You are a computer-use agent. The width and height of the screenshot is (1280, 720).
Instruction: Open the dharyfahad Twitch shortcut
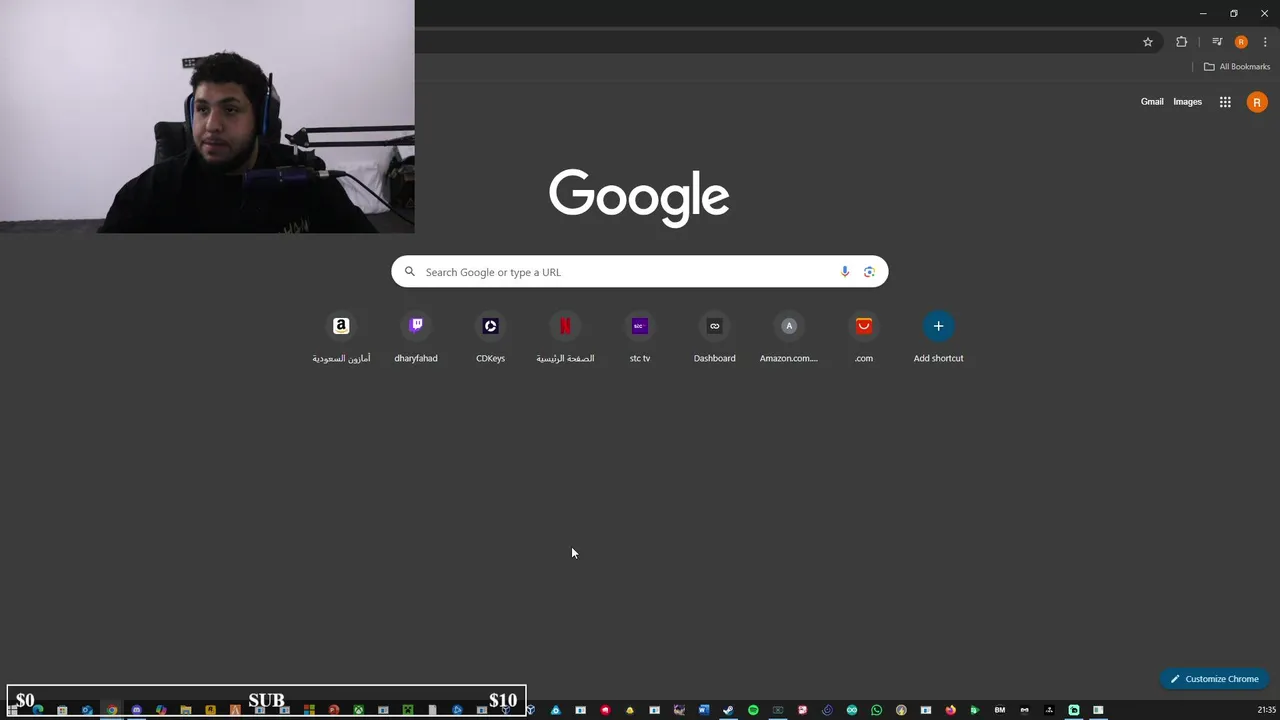pyautogui.click(x=416, y=339)
